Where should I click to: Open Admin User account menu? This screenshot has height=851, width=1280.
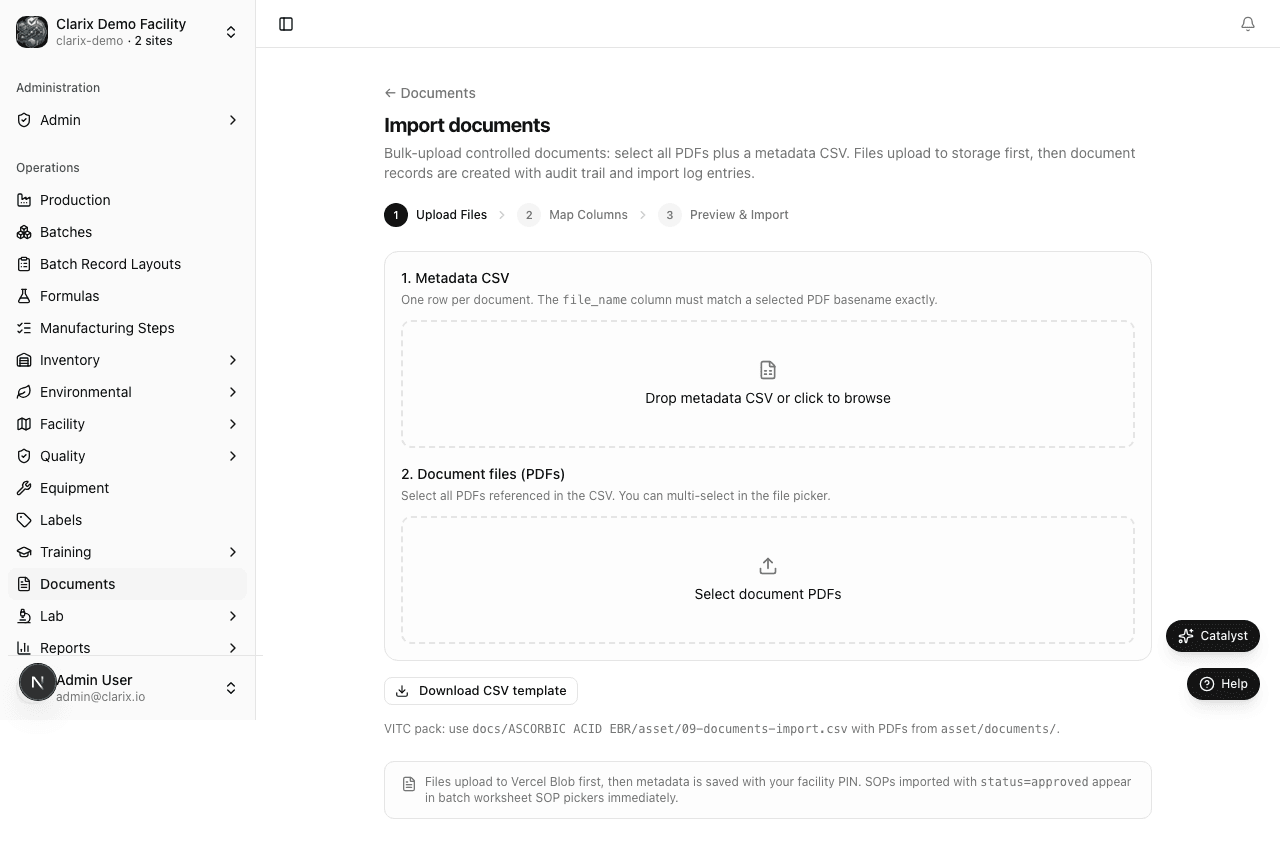[x=128, y=688]
